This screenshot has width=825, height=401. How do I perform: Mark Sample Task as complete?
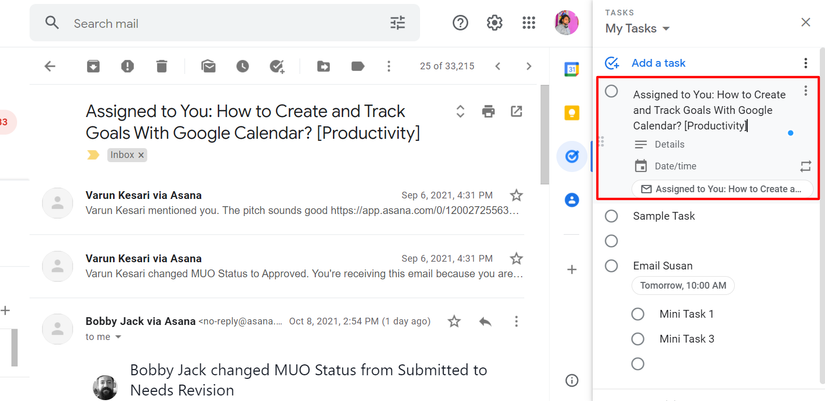click(611, 216)
